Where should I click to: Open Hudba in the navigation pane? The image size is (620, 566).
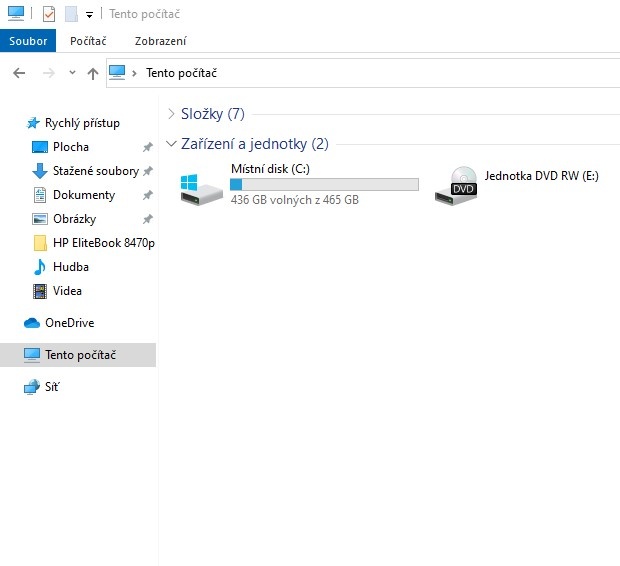tap(71, 267)
